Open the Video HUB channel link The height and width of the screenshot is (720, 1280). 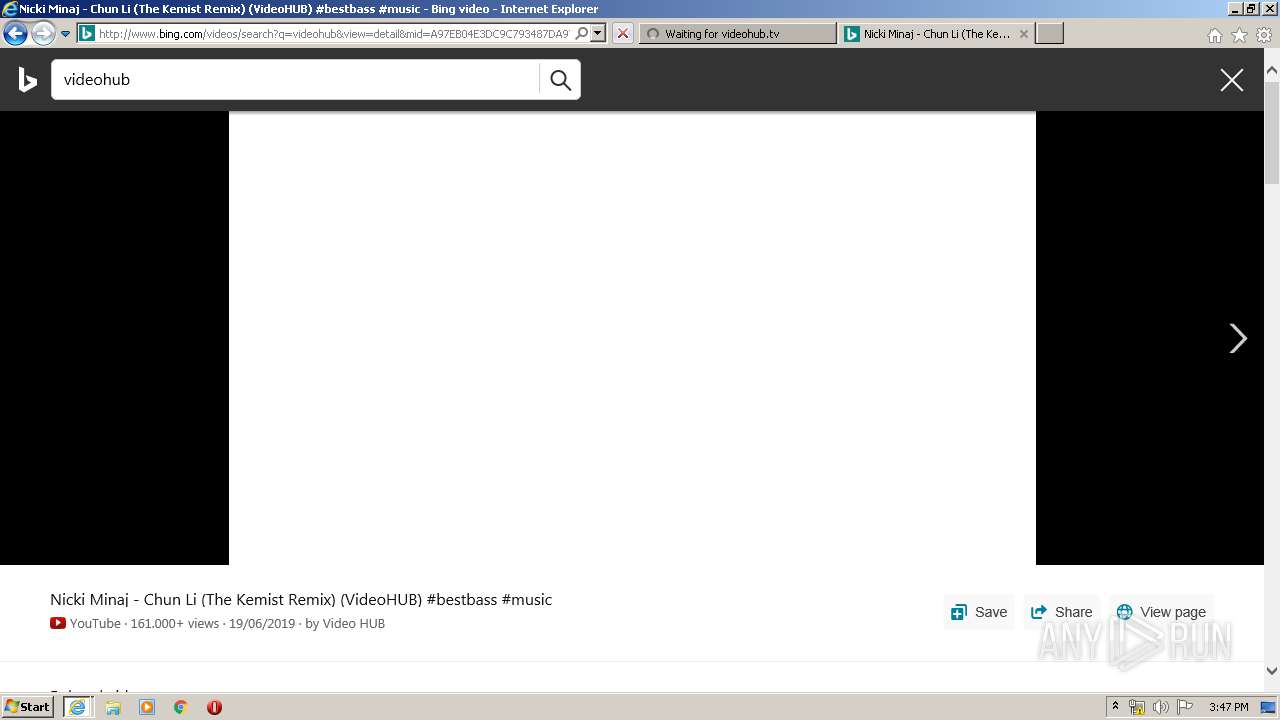pos(354,623)
